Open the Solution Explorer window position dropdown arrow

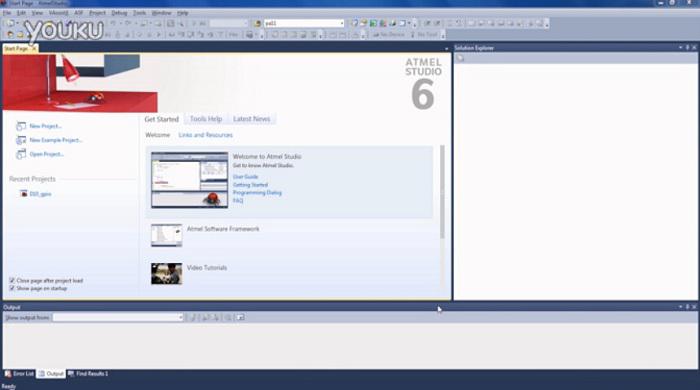(680, 47)
